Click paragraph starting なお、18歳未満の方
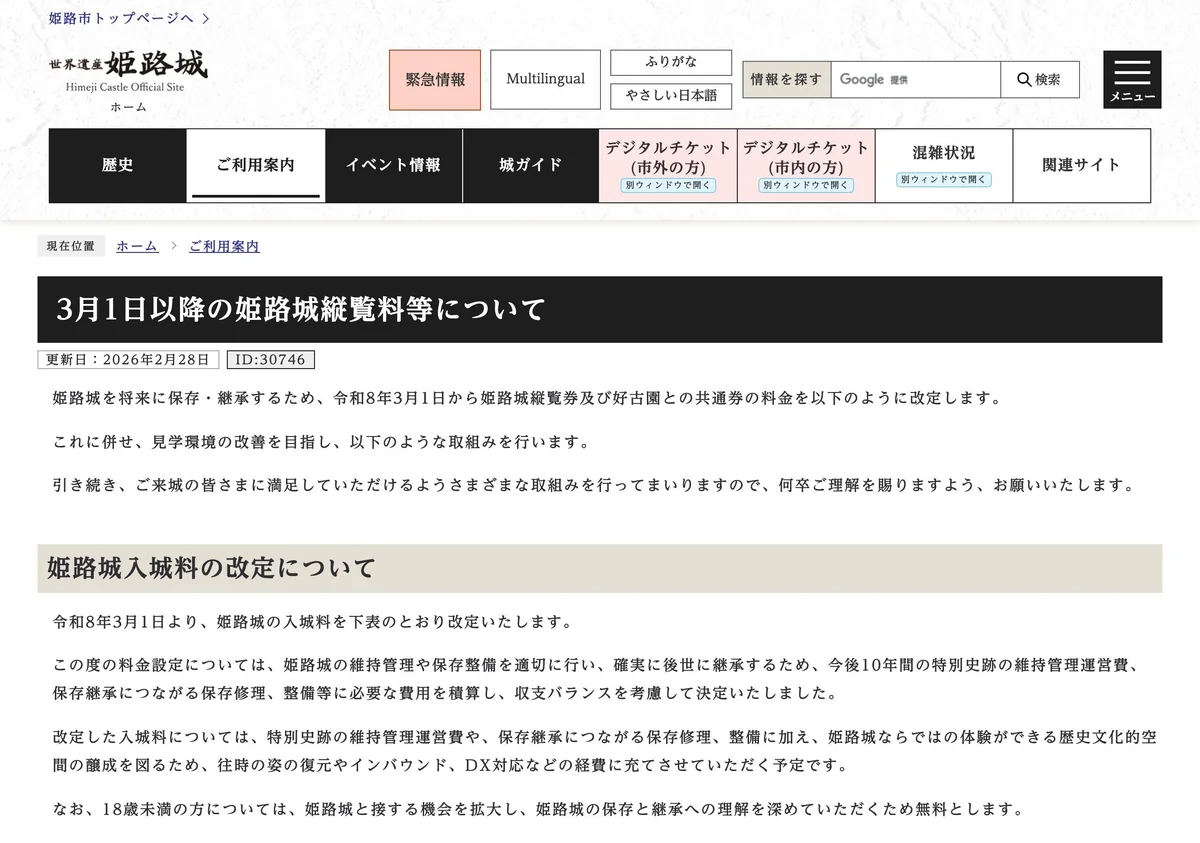 pos(539,809)
